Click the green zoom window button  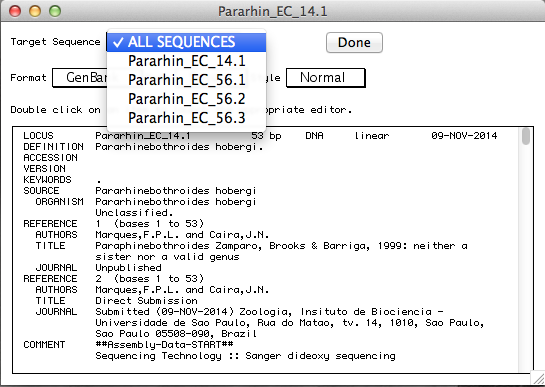tap(55, 11)
